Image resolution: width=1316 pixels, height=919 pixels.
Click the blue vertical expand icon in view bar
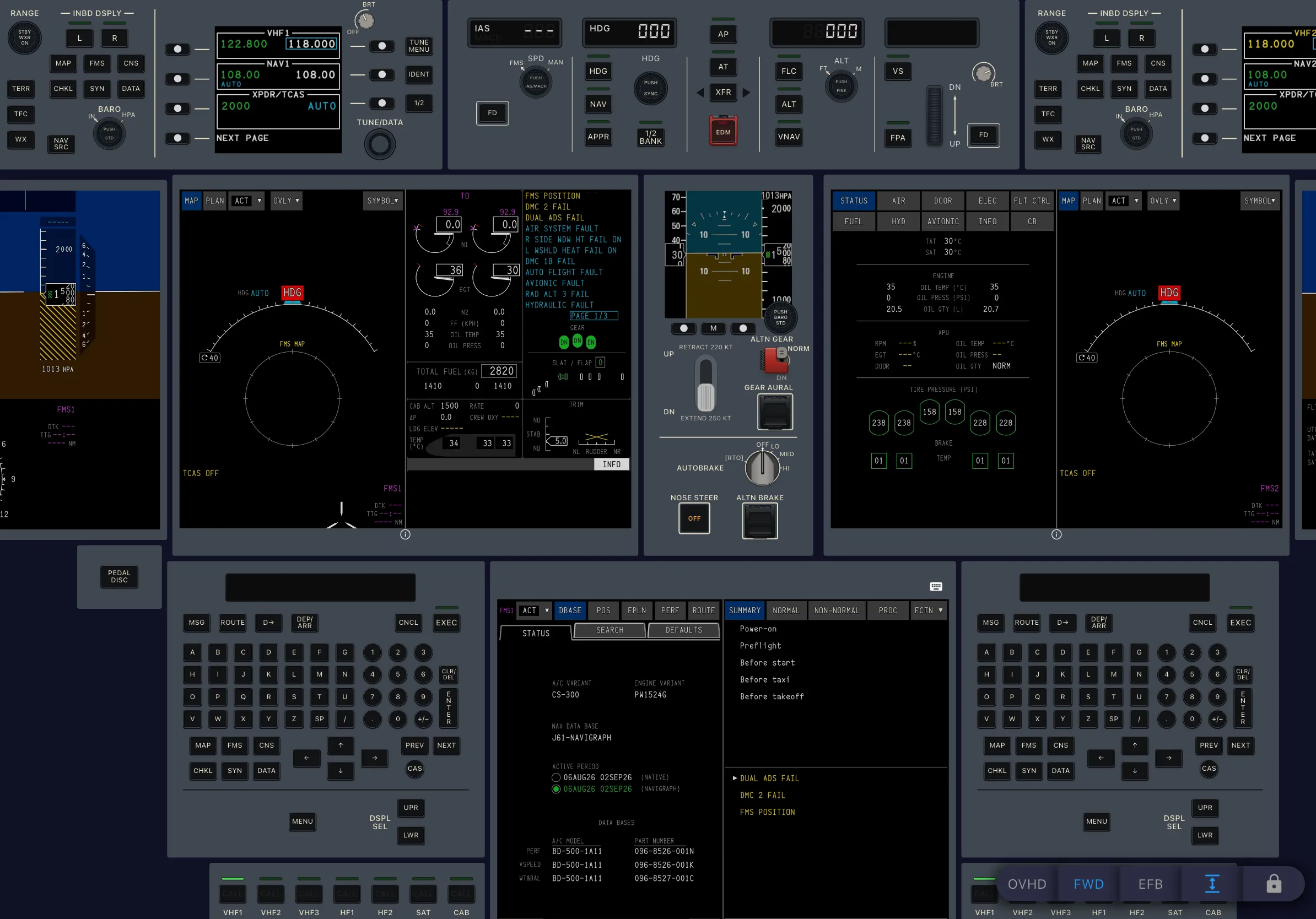coord(1212,884)
